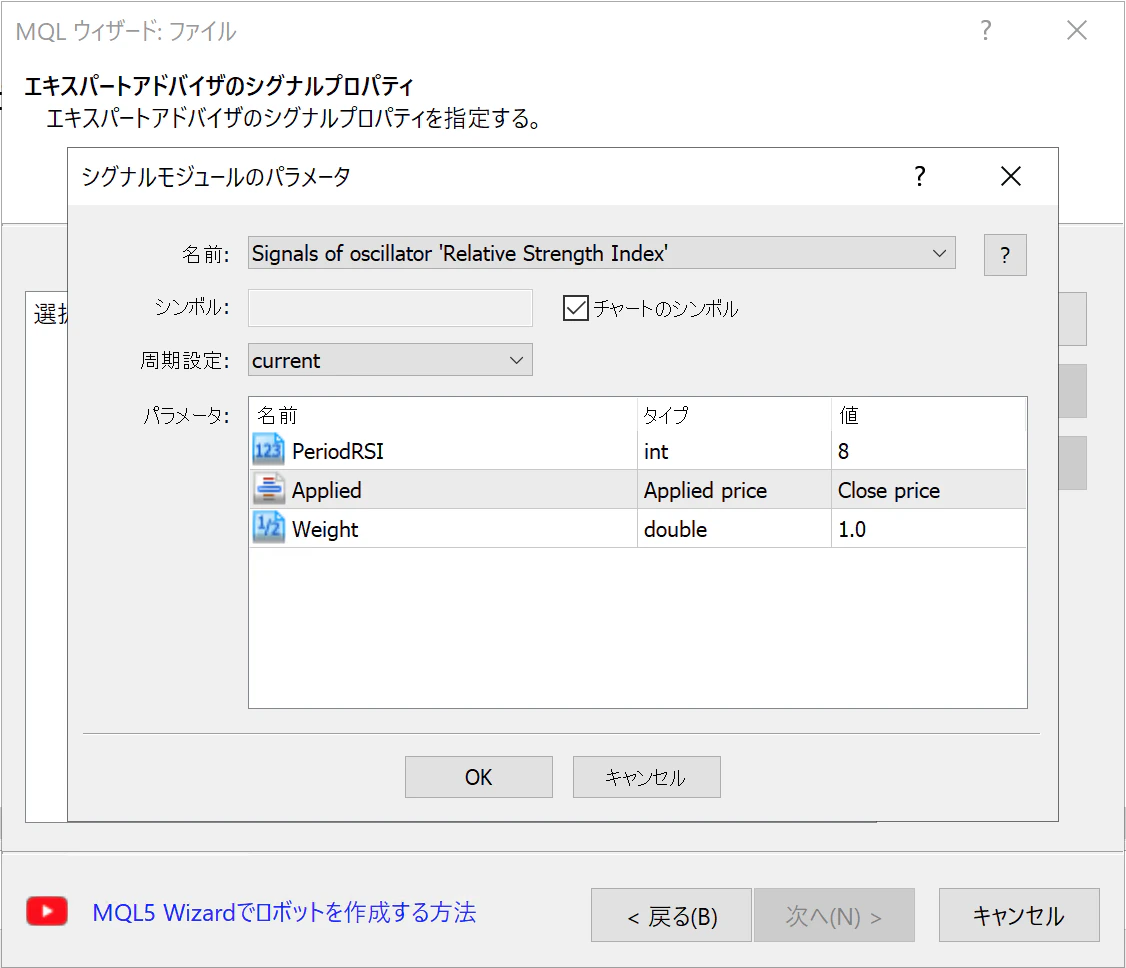
Task: Click the signal parameters dialog title help icon
Action: [920, 176]
